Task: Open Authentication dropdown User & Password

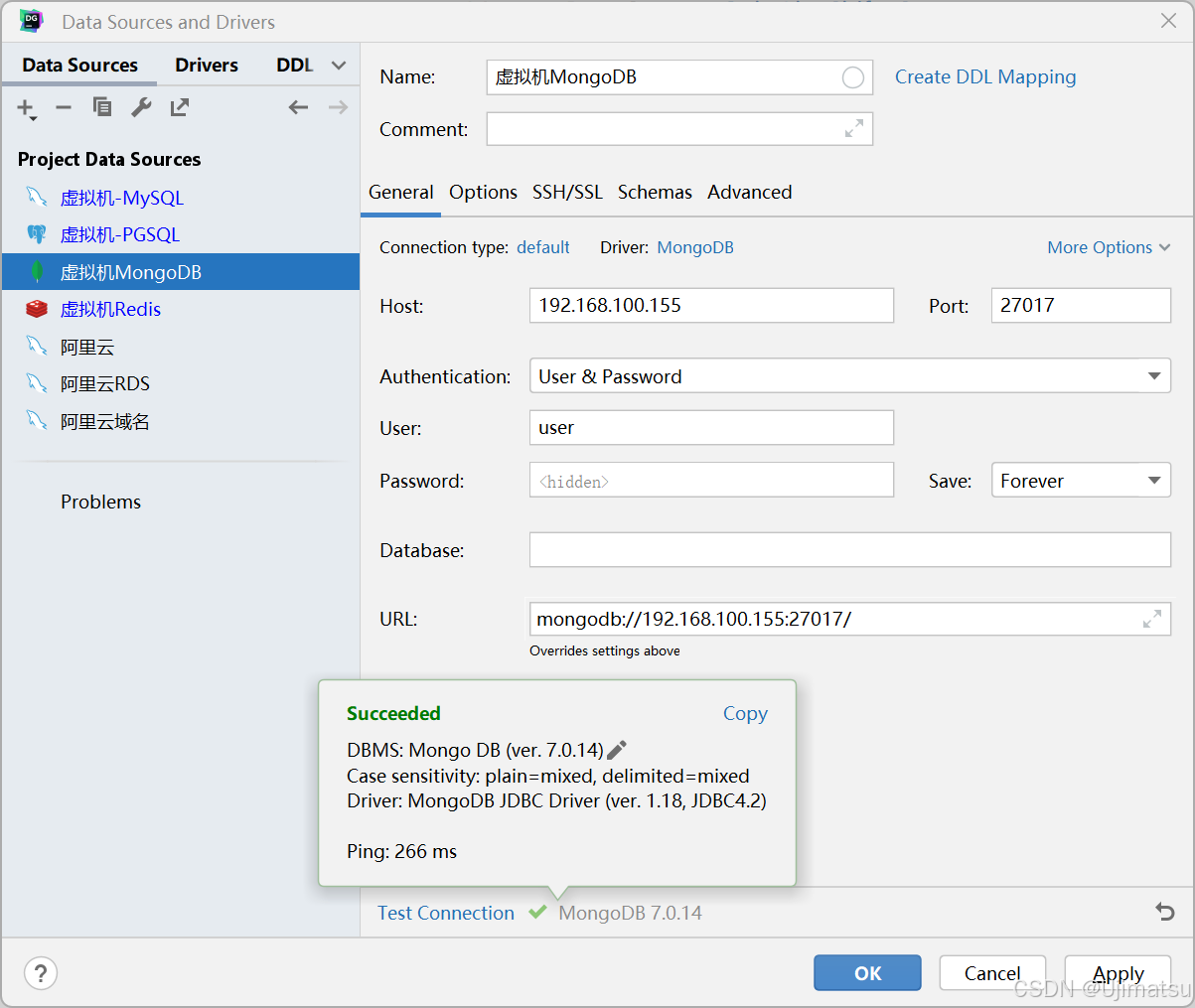Action: pos(850,375)
